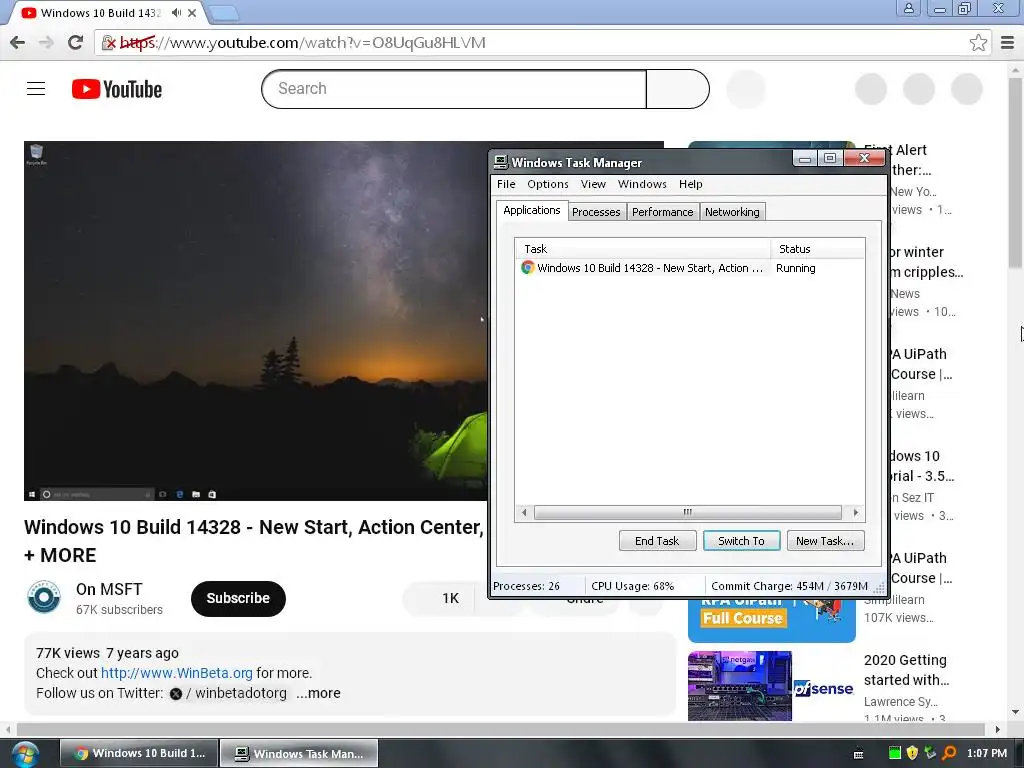Image resolution: width=1024 pixels, height=768 pixels.
Task: Open Task Manager Help menu
Action: (x=690, y=184)
